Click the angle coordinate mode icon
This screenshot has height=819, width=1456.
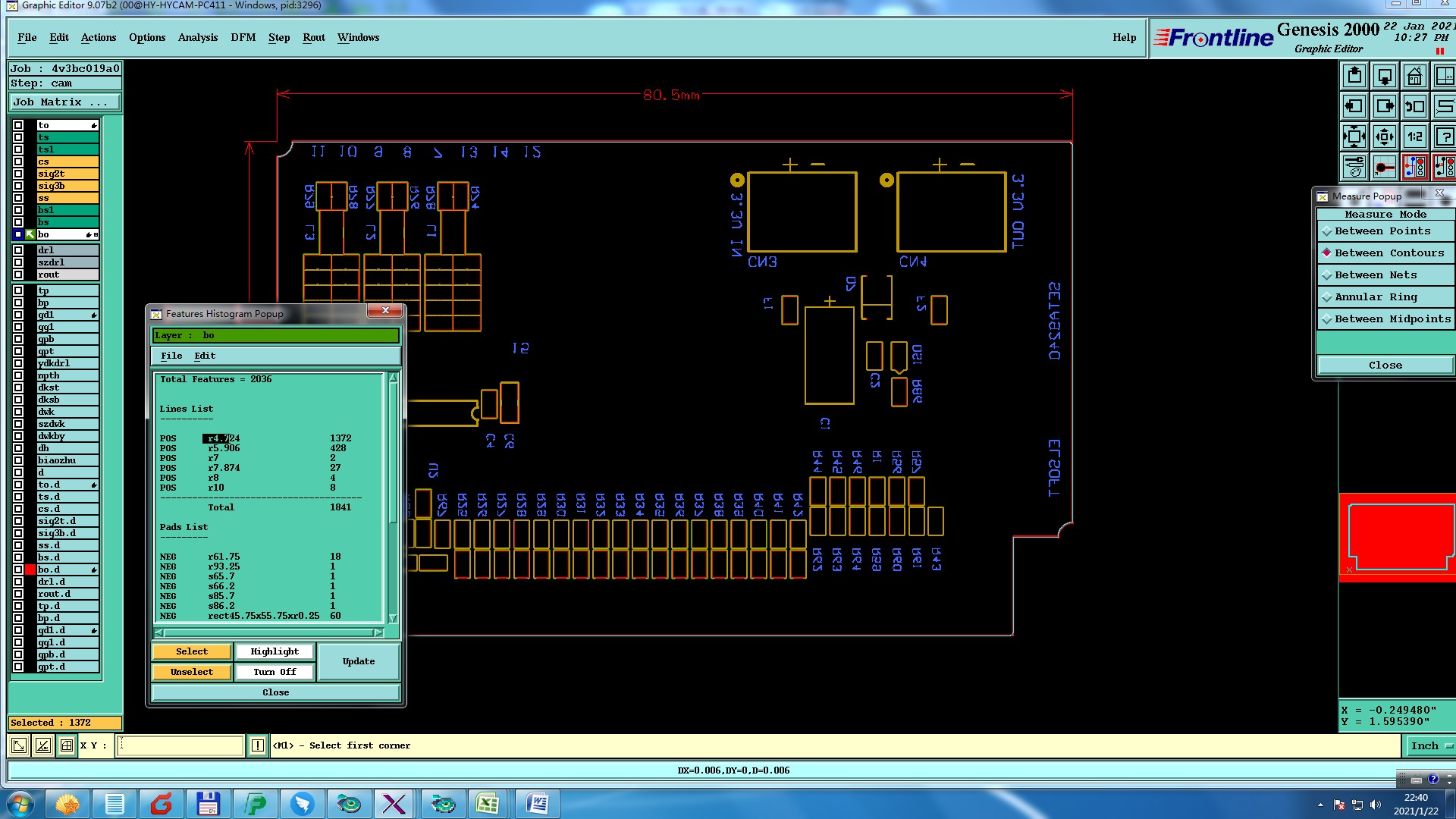pos(43,745)
